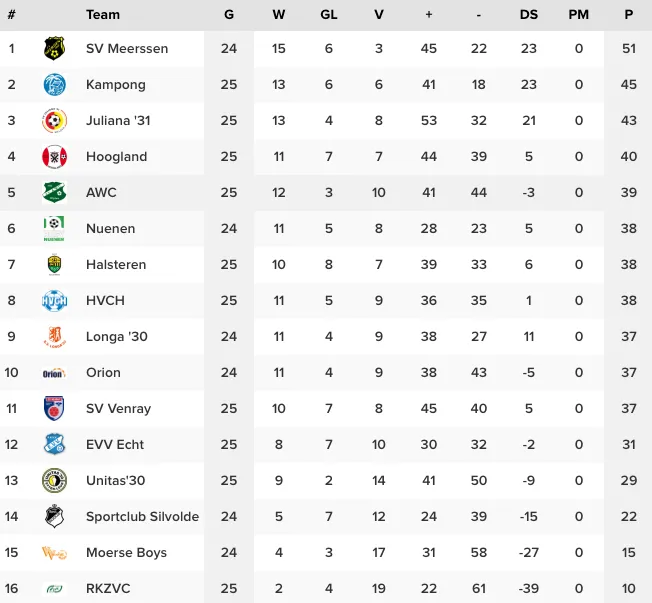Select the Moerse Boys team name
The height and width of the screenshot is (603, 652).
point(126,553)
